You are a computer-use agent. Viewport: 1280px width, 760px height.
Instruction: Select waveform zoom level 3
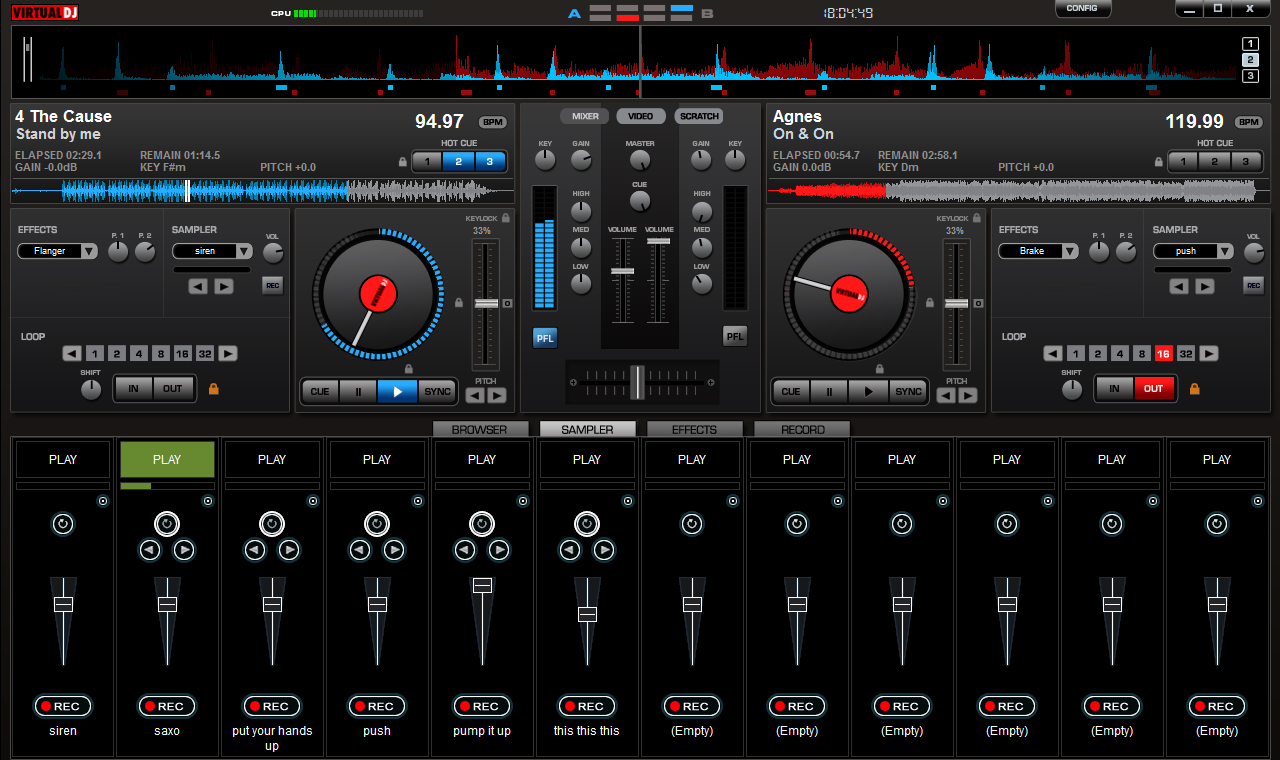click(x=1250, y=75)
